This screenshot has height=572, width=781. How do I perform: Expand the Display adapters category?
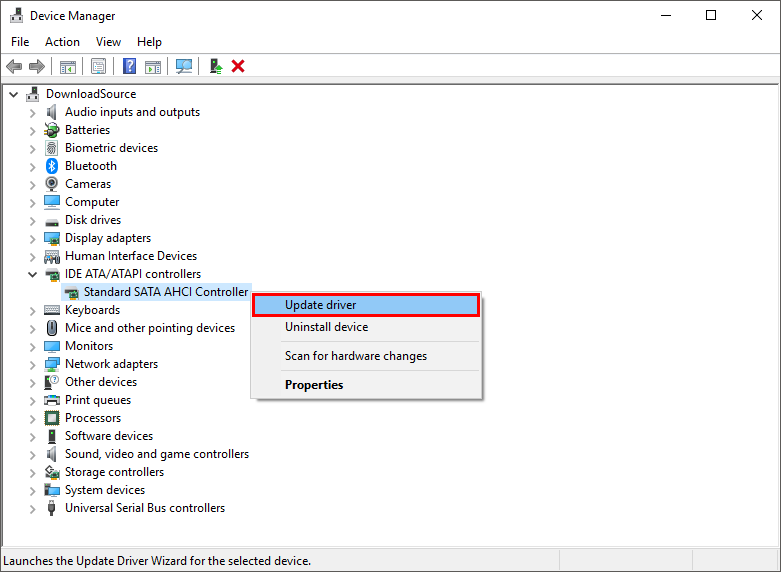[x=32, y=238]
